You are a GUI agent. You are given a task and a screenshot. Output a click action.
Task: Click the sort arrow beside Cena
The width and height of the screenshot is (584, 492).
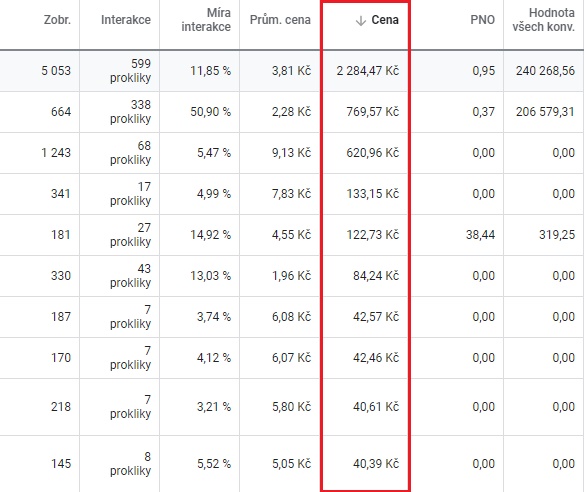[361, 20]
